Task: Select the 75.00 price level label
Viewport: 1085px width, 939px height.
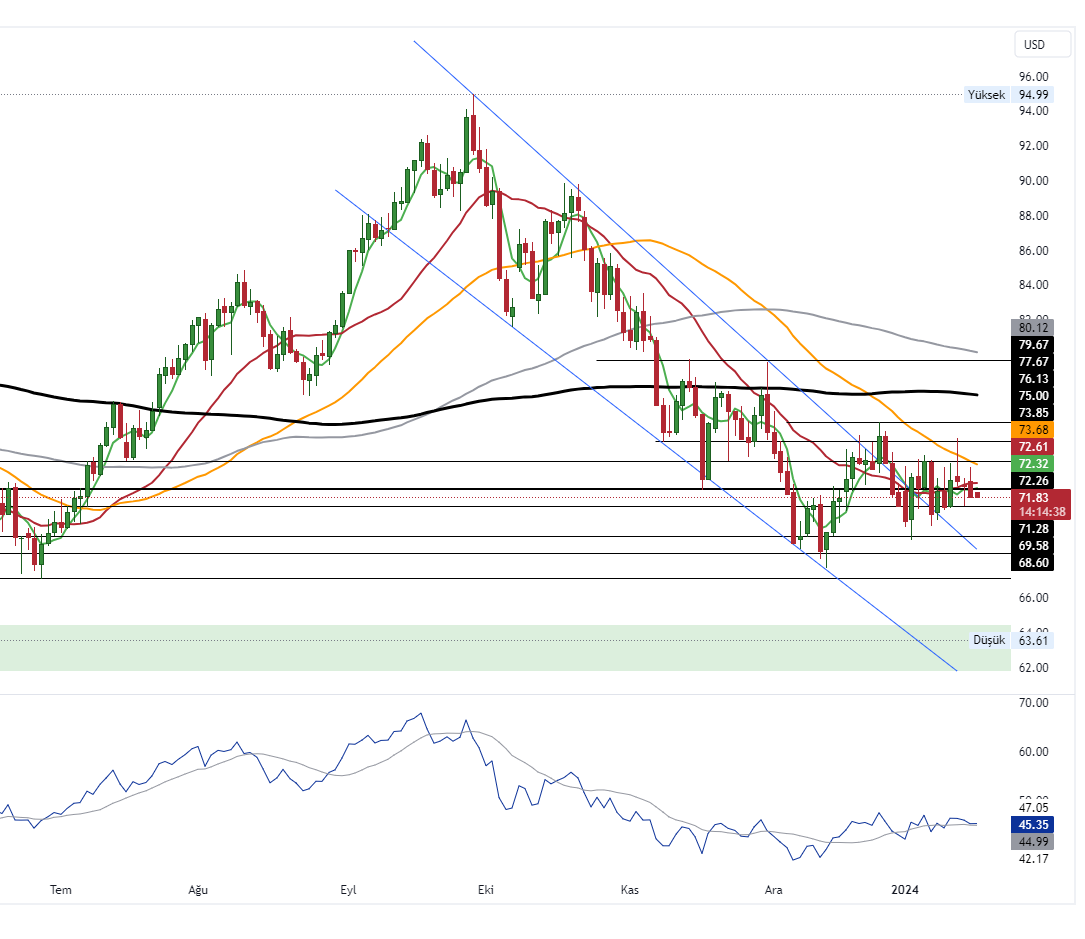Action: [x=1033, y=395]
